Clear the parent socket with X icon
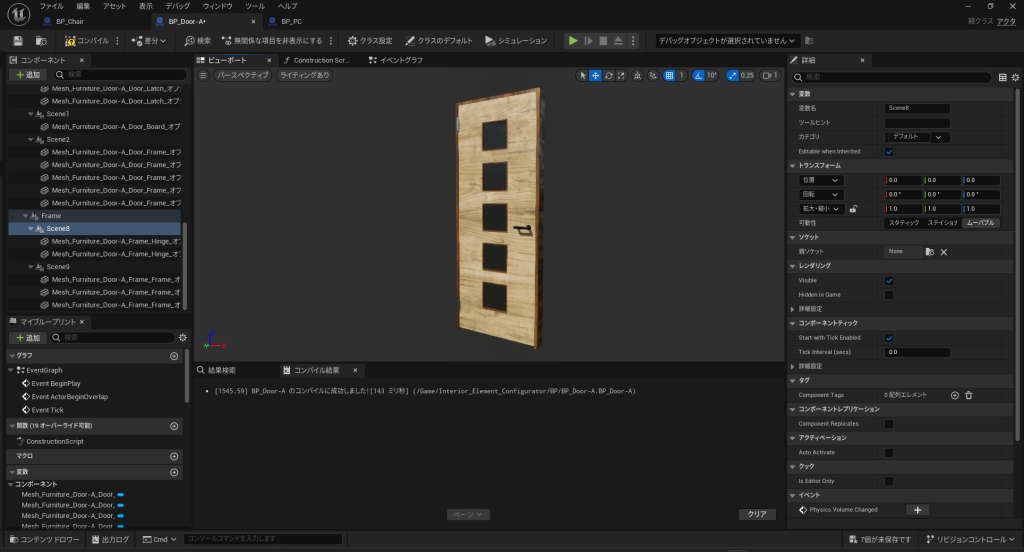This screenshot has height=552, width=1024. (x=943, y=252)
